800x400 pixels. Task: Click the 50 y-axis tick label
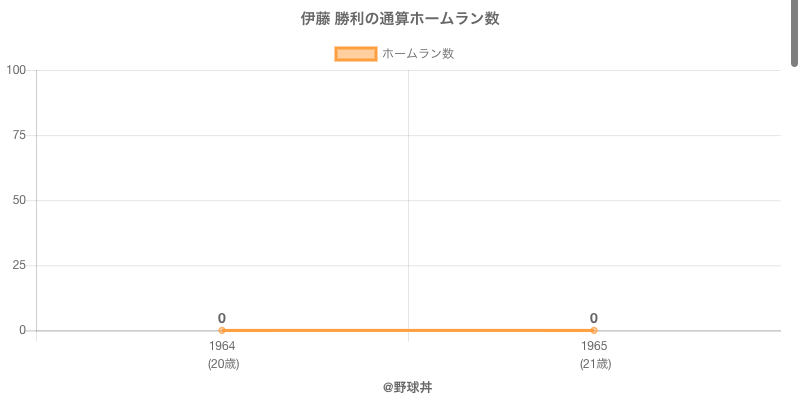(19, 200)
